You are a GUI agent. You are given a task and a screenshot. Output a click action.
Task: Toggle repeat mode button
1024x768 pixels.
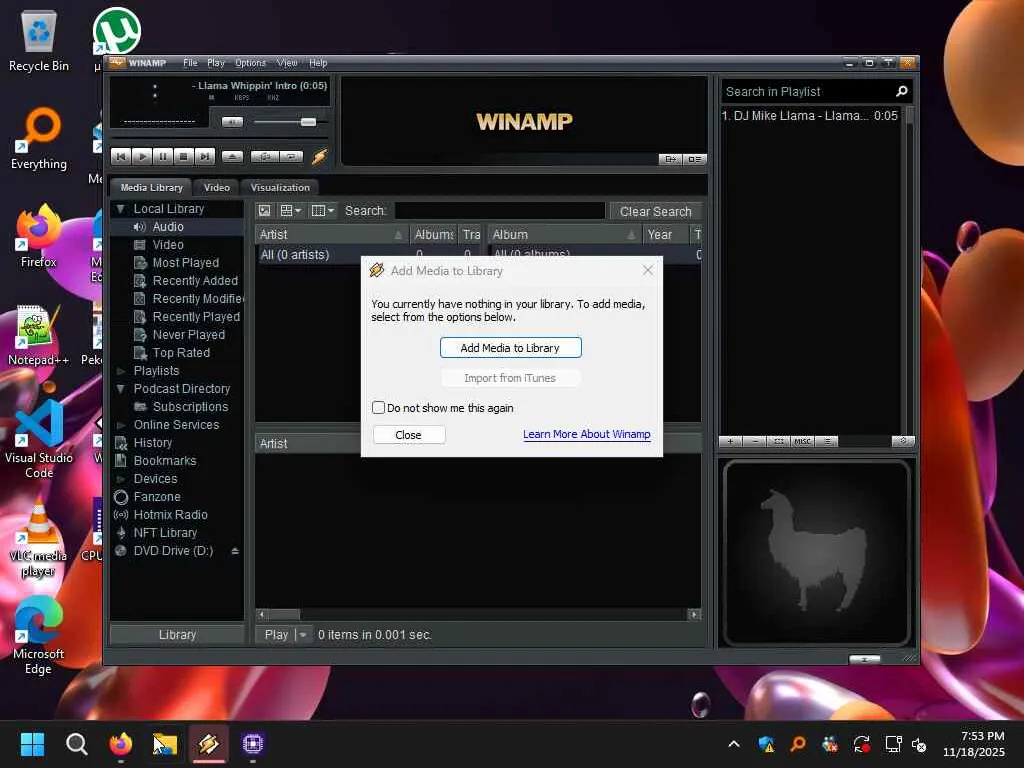coord(291,157)
